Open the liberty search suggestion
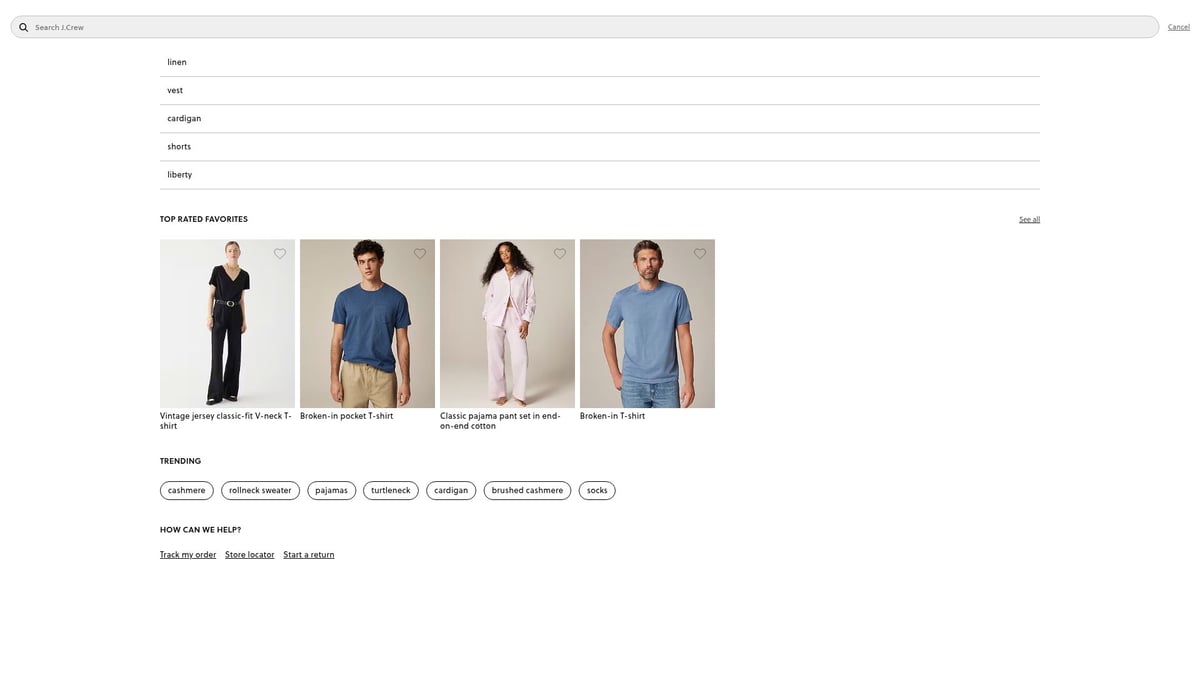 click(x=180, y=174)
